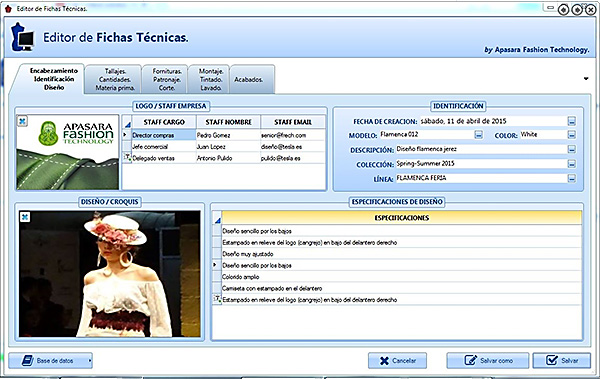Select the Antonio Pulido name cell
The width and height of the screenshot is (600, 379).
228,158
